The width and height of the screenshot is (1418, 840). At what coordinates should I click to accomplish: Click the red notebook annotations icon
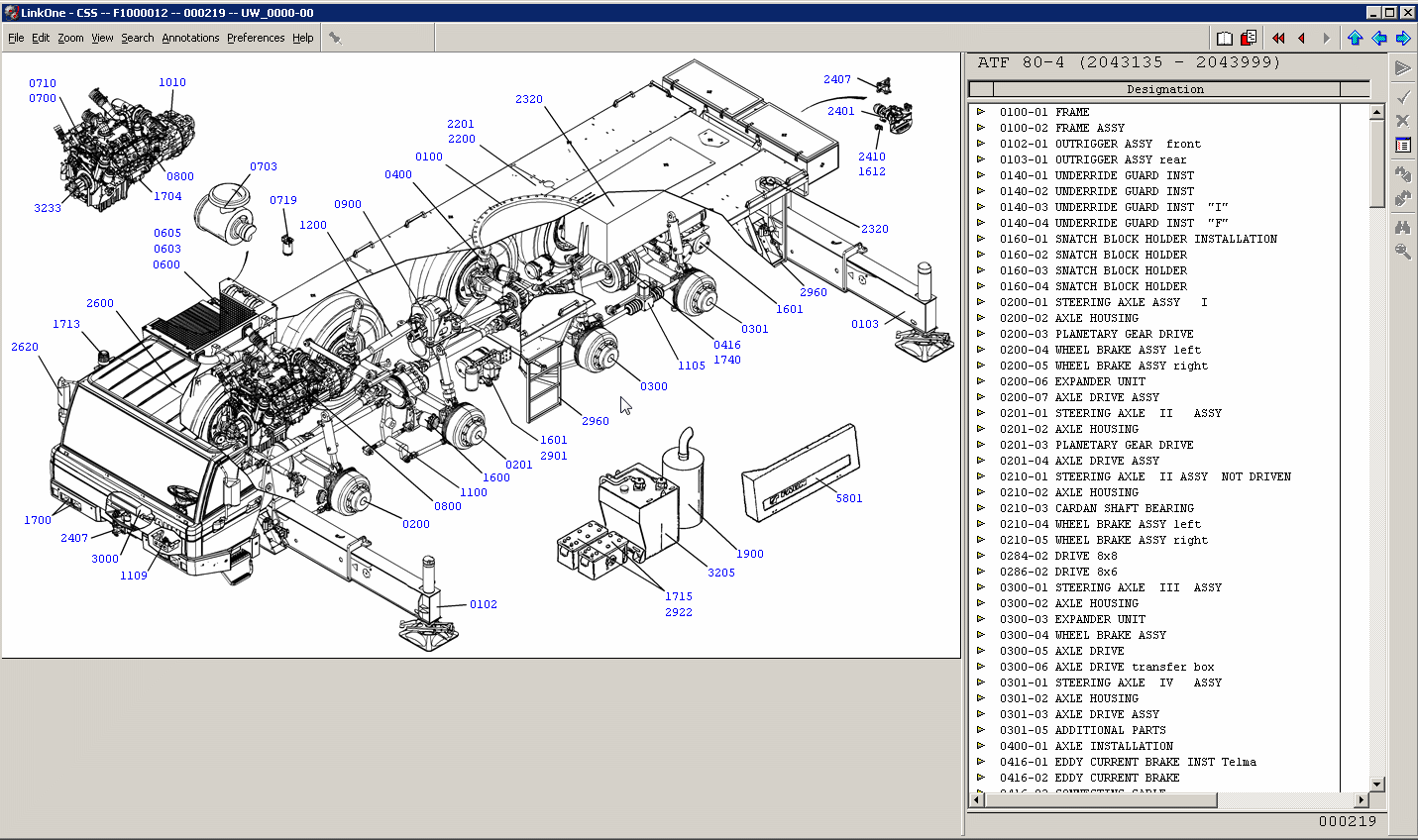click(1247, 37)
